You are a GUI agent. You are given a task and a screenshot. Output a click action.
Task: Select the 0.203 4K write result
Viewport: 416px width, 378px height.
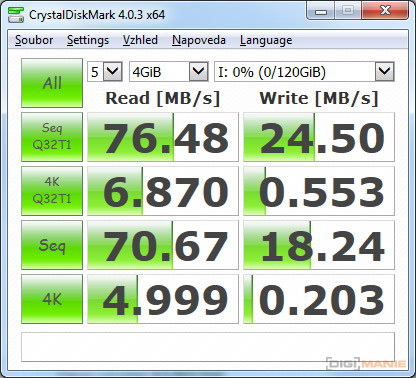[319, 299]
